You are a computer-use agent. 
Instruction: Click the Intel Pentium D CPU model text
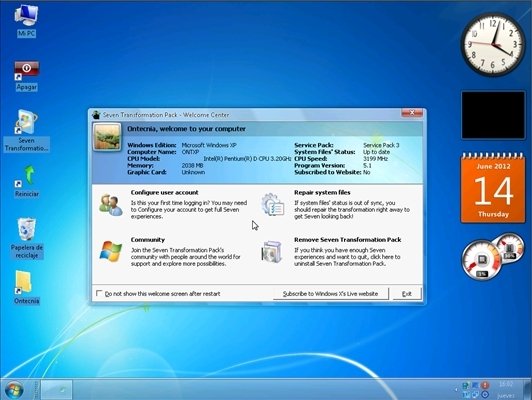tap(247, 159)
